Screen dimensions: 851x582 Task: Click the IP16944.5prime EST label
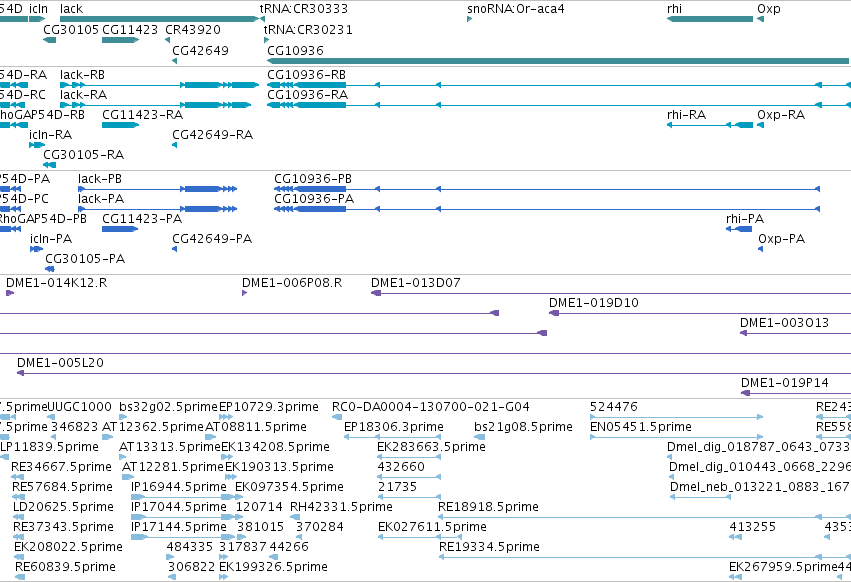(x=179, y=487)
